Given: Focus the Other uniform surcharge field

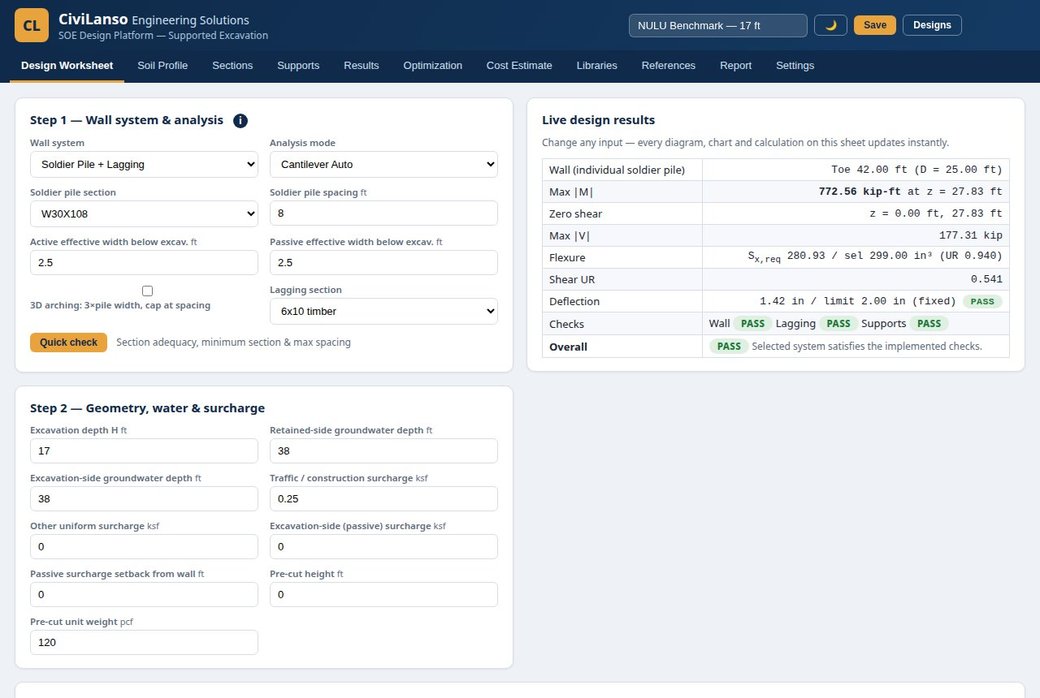Looking at the screenshot, I should [144, 547].
